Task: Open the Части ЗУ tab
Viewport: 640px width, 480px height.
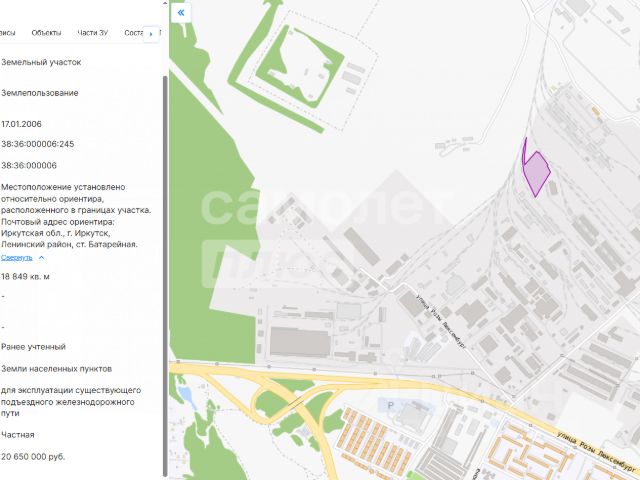Action: pyautogui.click(x=93, y=33)
